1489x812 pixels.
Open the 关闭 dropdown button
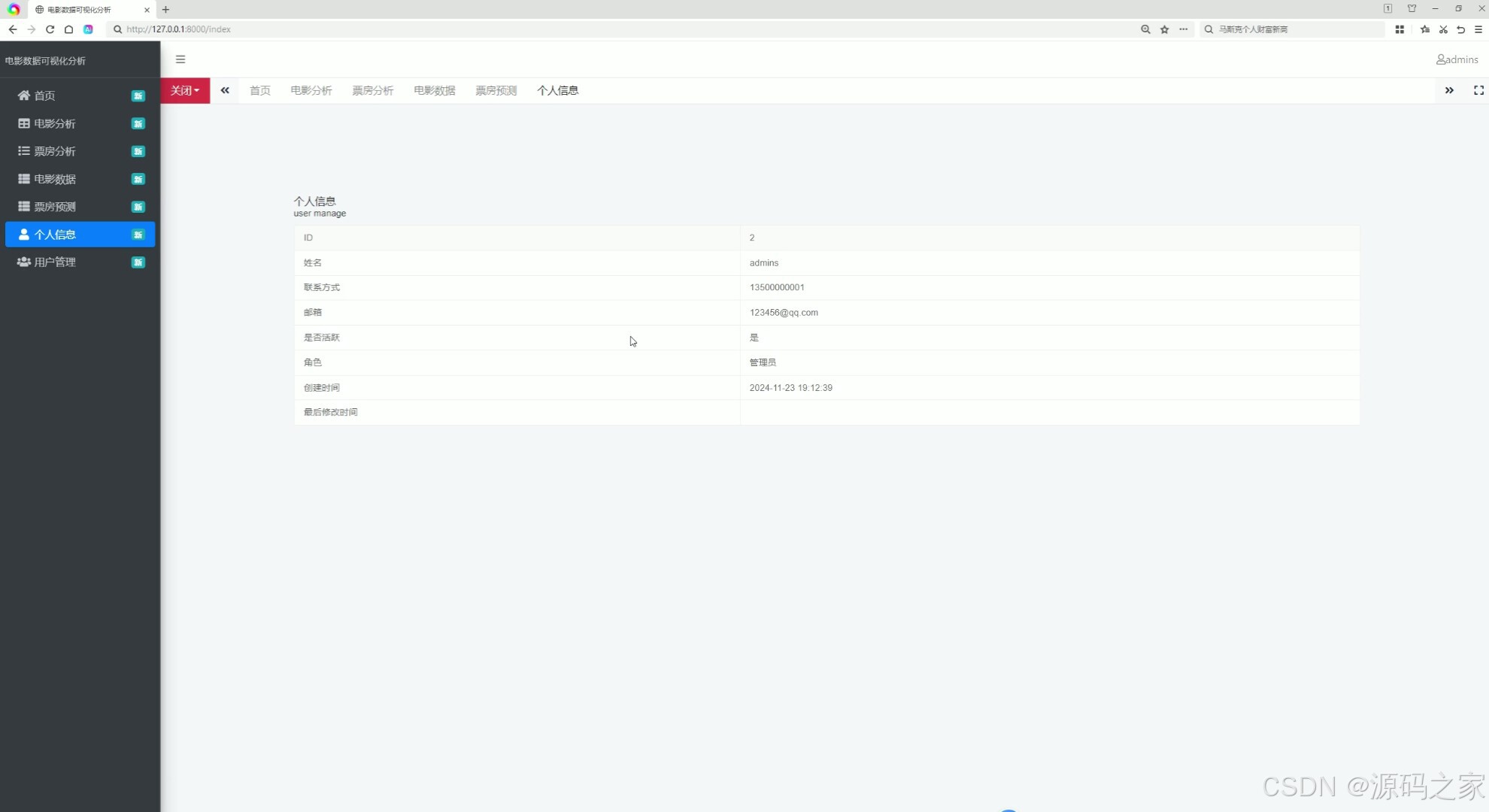point(185,90)
